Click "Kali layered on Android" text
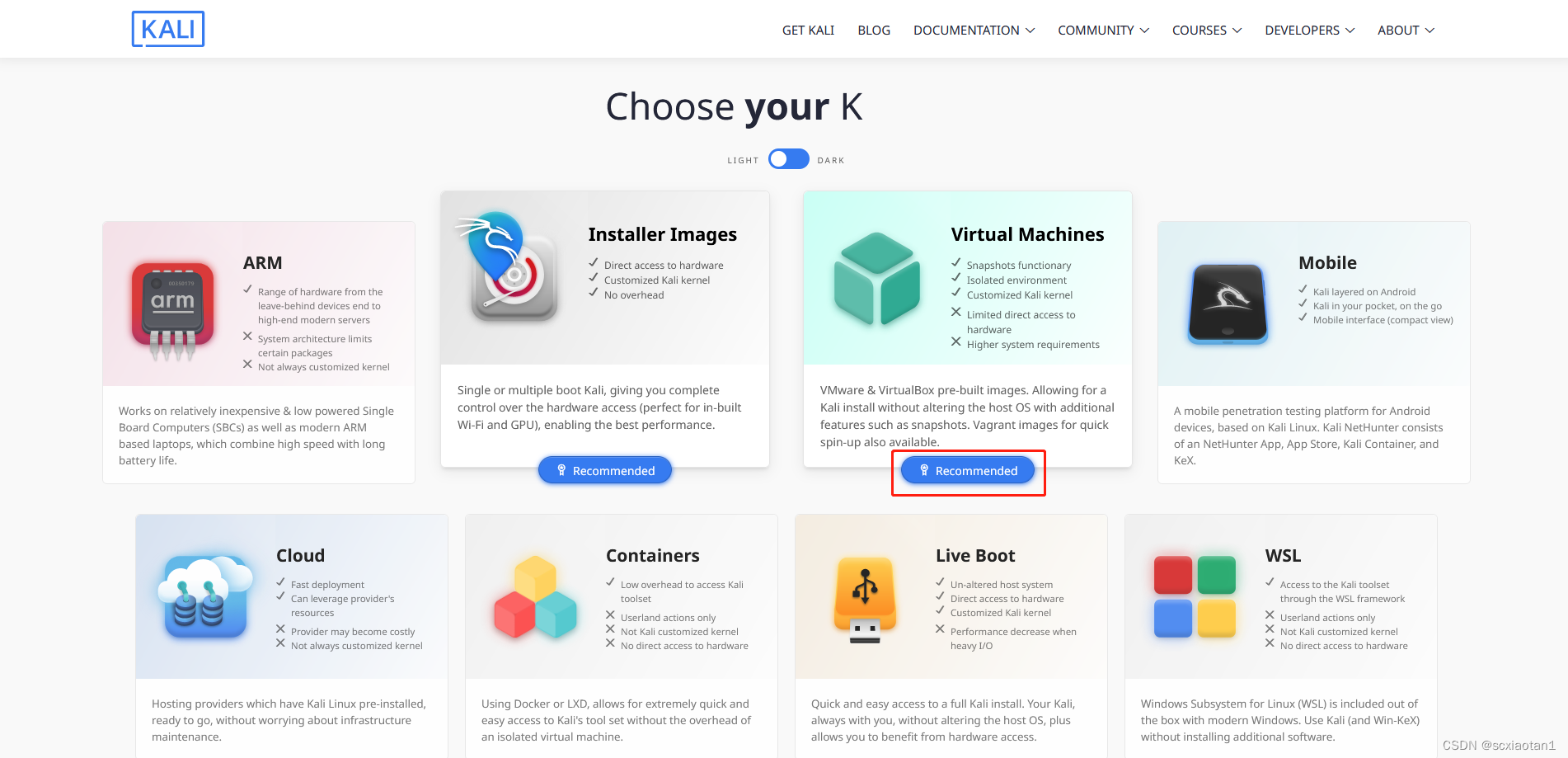The width and height of the screenshot is (1568, 758). click(1364, 292)
